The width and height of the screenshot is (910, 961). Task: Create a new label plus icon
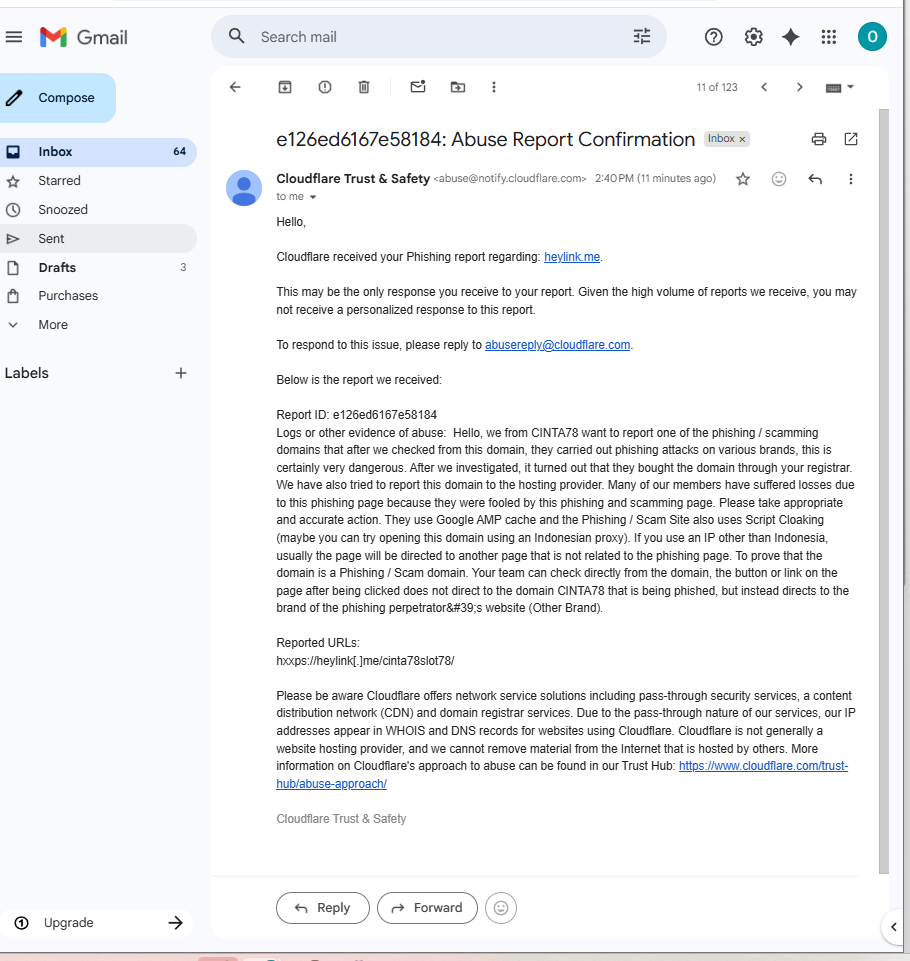pos(181,373)
